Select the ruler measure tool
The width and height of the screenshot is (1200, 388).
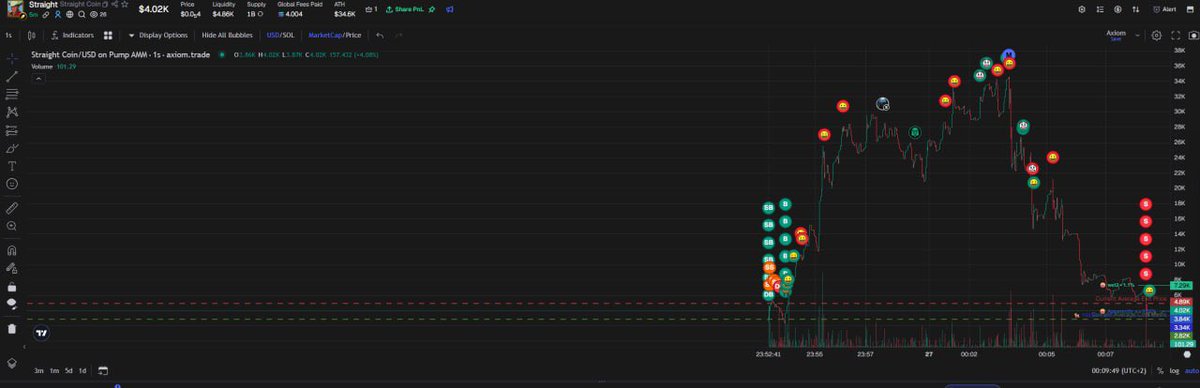click(x=12, y=208)
